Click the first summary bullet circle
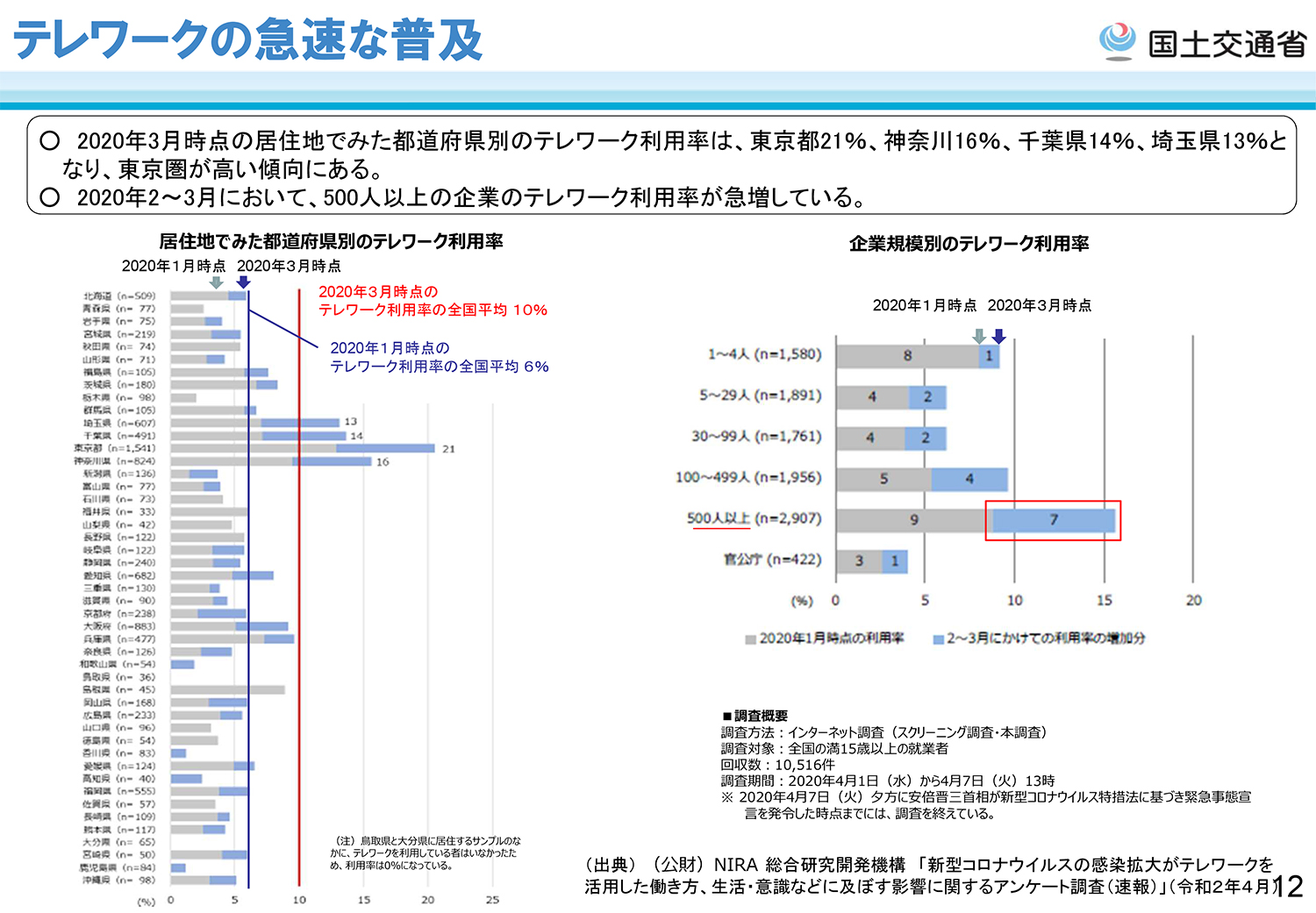The height and width of the screenshot is (913, 1316). pos(50,140)
